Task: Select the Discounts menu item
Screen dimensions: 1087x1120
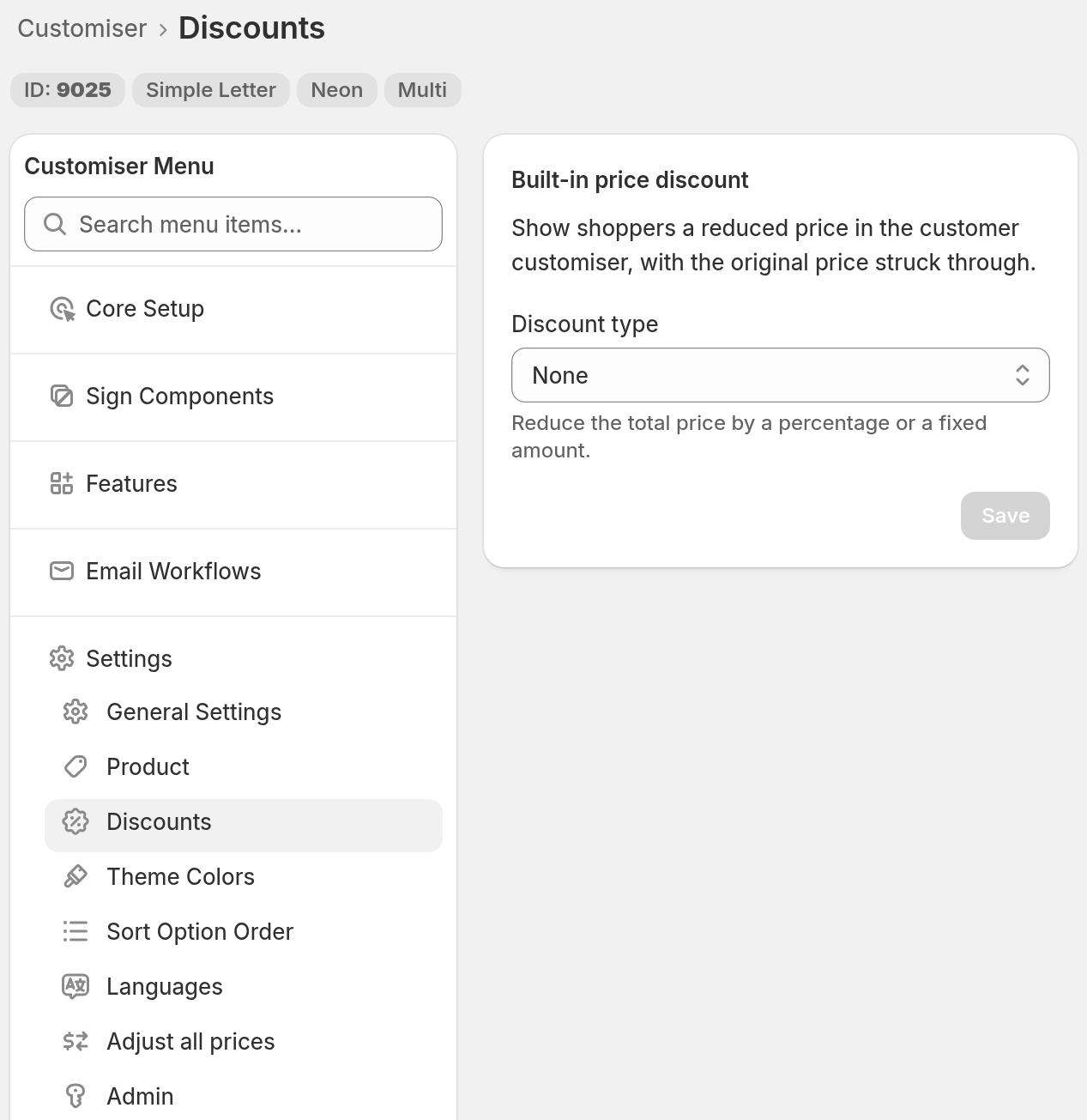Action: (x=244, y=826)
